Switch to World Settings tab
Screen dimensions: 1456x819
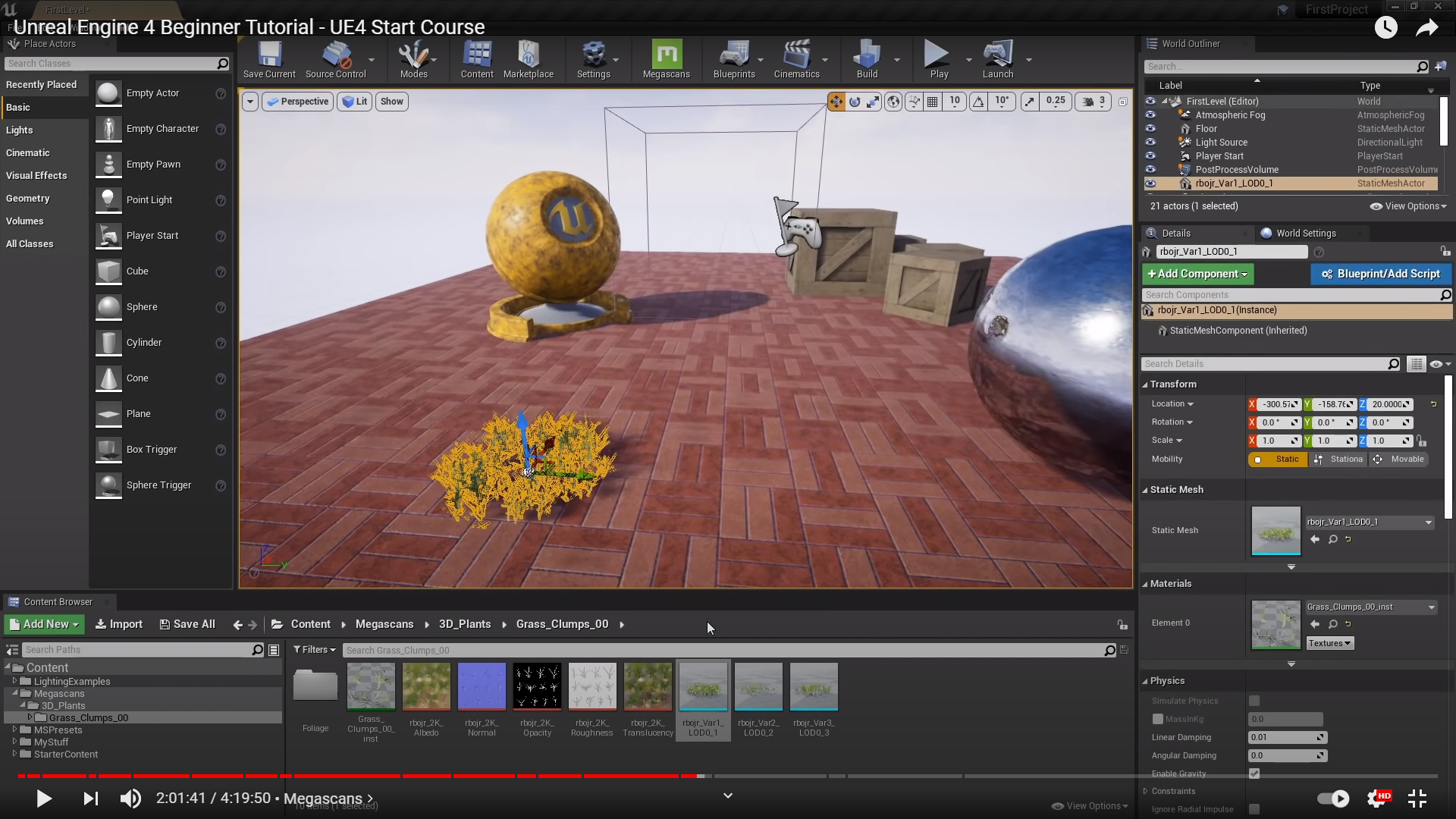click(1304, 234)
